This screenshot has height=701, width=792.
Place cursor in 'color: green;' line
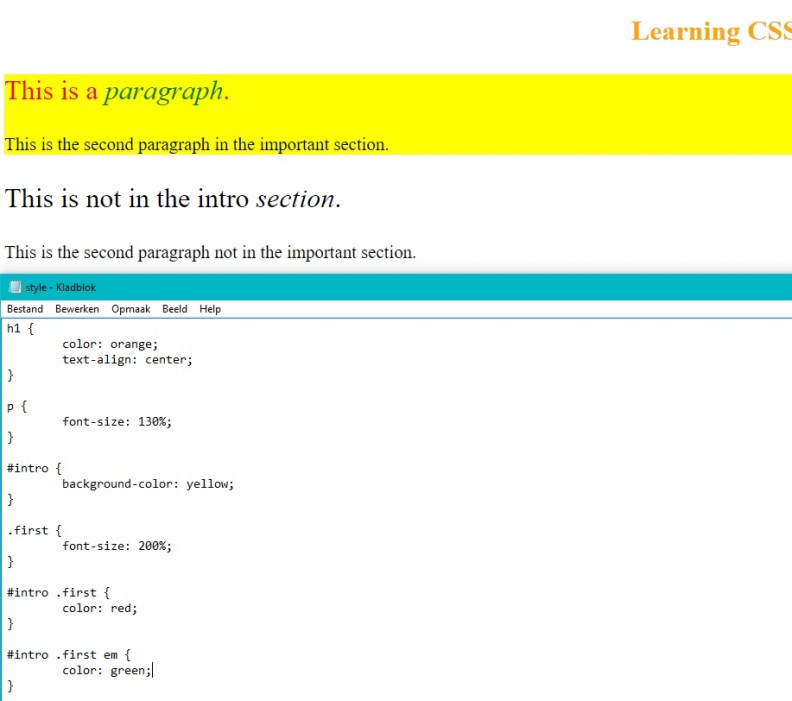pos(107,671)
